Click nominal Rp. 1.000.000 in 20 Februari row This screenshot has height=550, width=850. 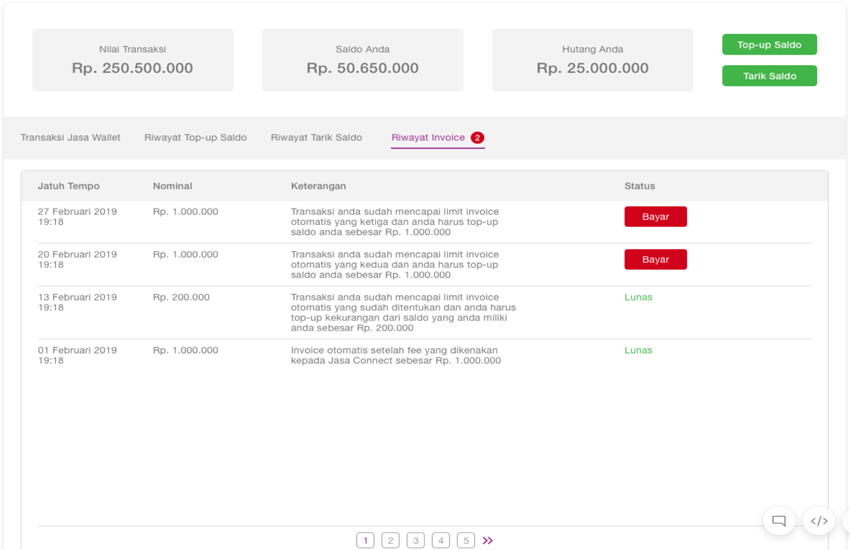tap(185, 254)
